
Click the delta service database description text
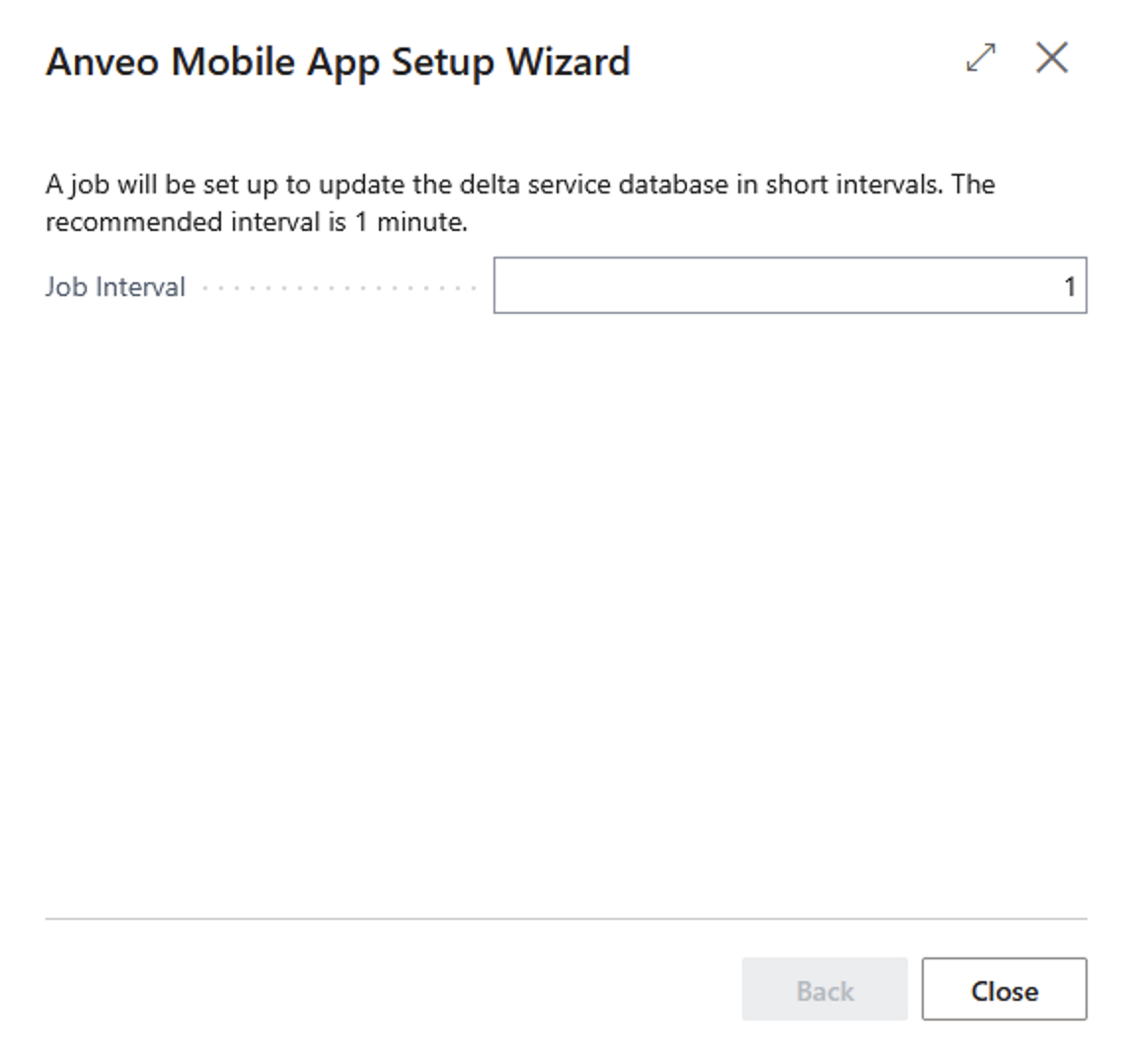[520, 185]
